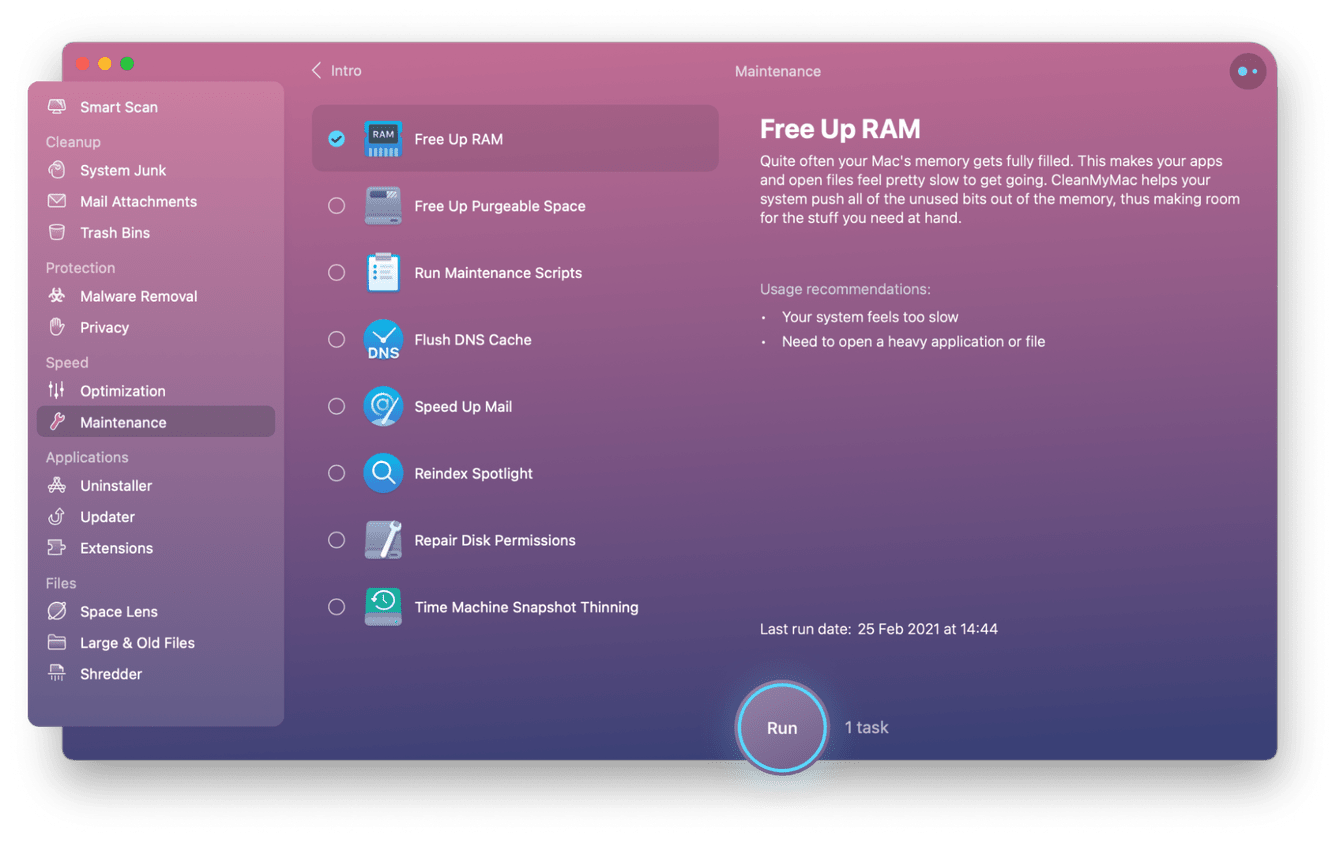Check Repair Disk Permissions checkbox

click(337, 540)
